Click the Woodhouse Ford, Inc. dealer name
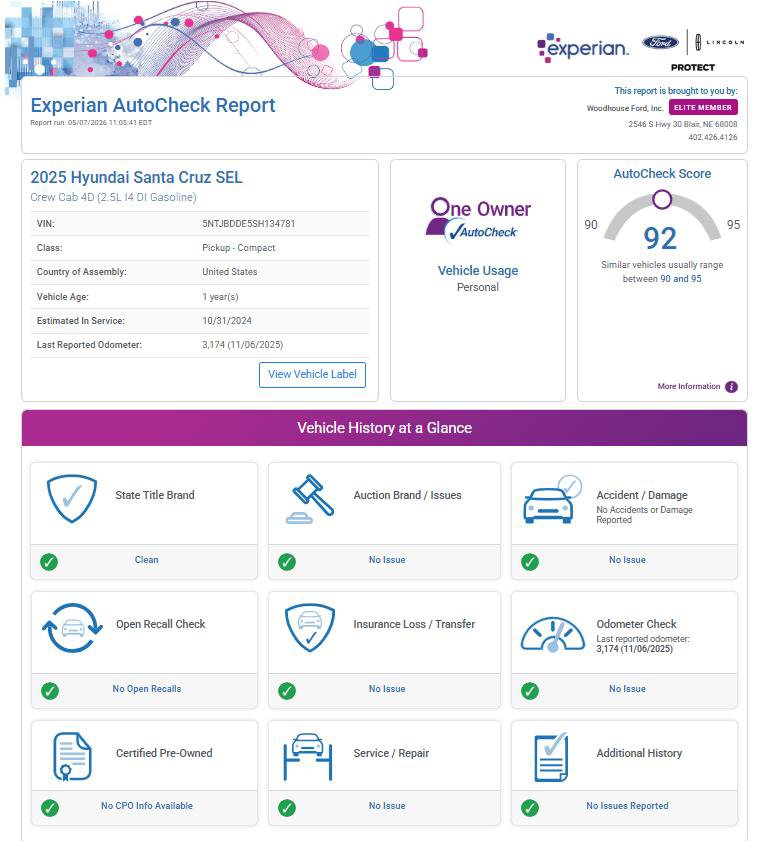 coord(625,108)
